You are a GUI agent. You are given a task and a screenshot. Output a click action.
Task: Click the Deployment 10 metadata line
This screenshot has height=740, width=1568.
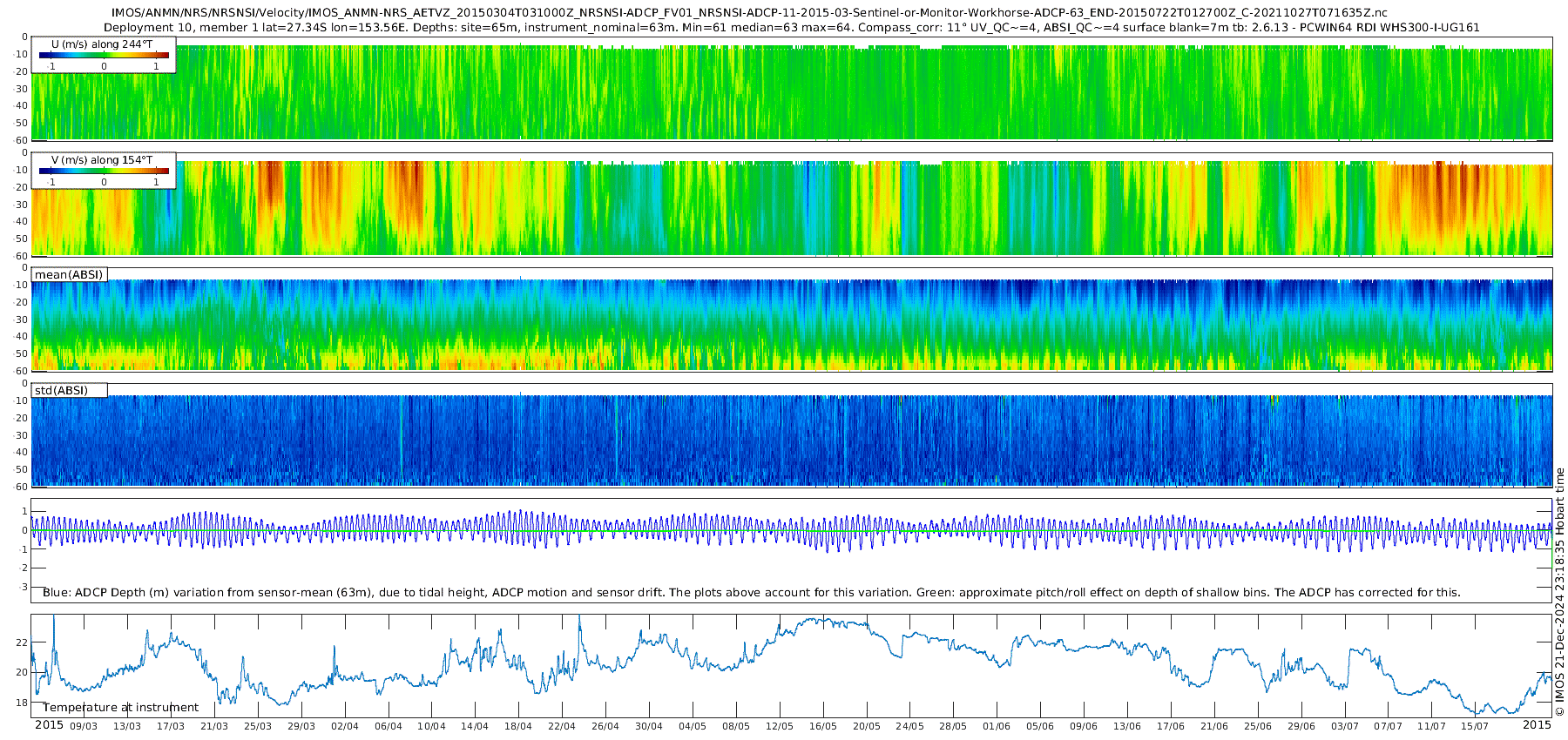point(791,27)
